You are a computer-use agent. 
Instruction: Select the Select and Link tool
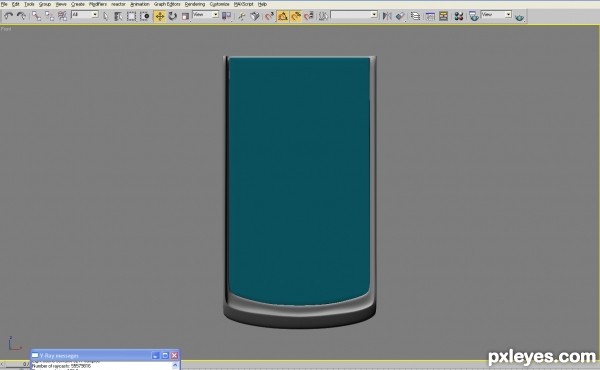coord(36,16)
